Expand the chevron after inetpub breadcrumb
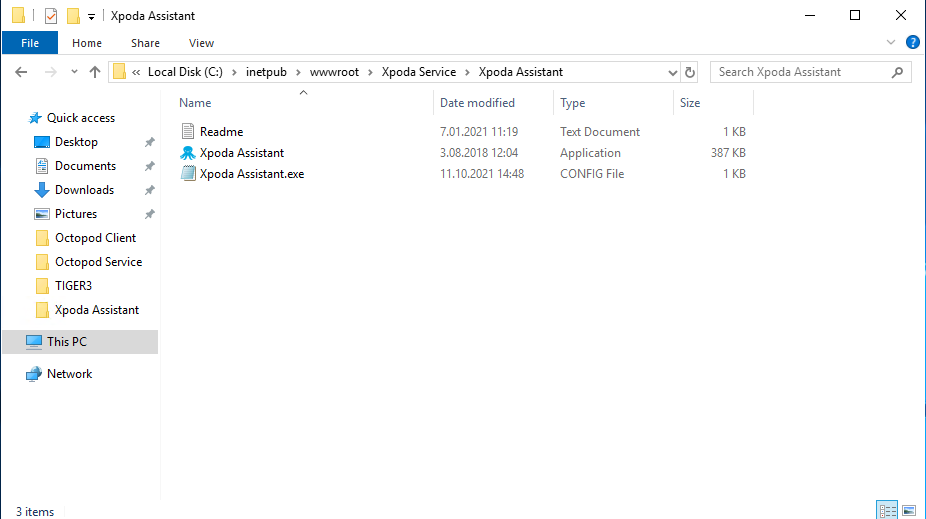 pyautogui.click(x=298, y=72)
